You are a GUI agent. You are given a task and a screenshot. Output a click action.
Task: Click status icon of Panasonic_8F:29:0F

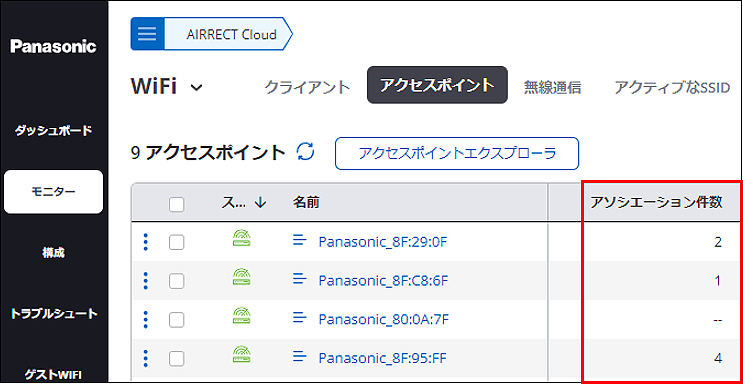tap(242, 238)
